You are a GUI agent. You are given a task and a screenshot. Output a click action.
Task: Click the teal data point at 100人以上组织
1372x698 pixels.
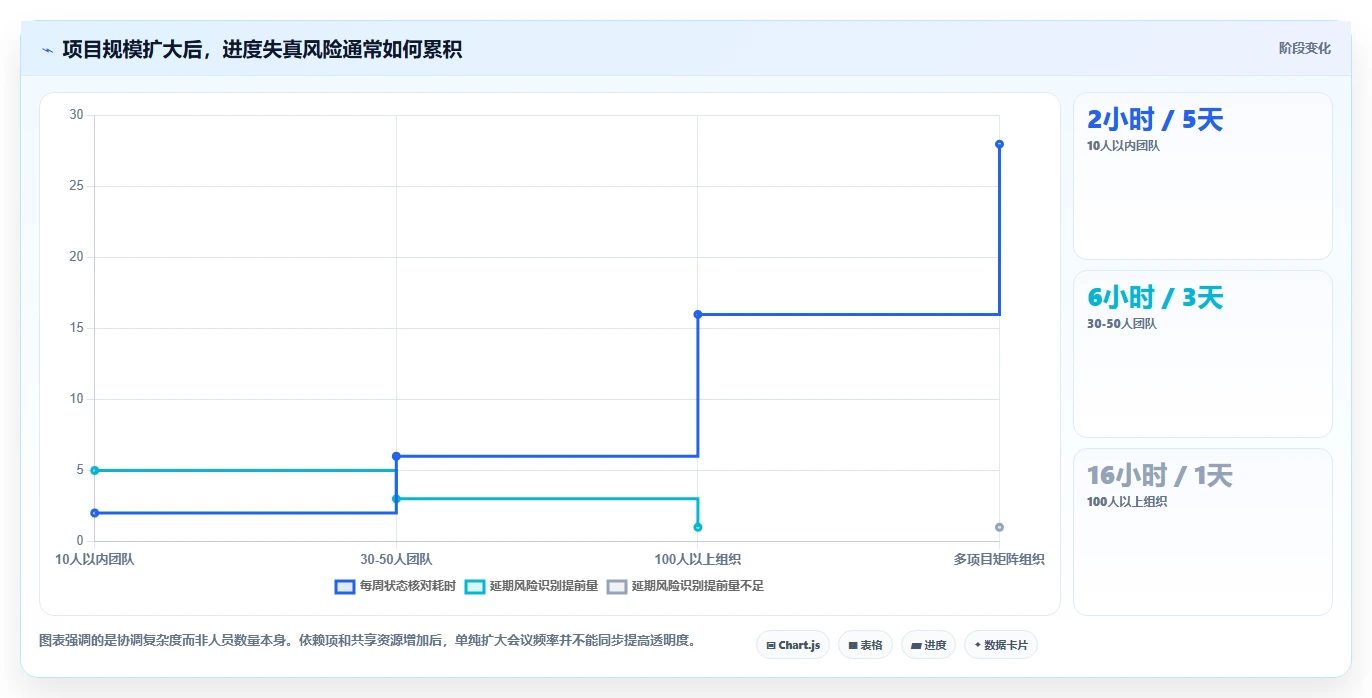(x=698, y=527)
